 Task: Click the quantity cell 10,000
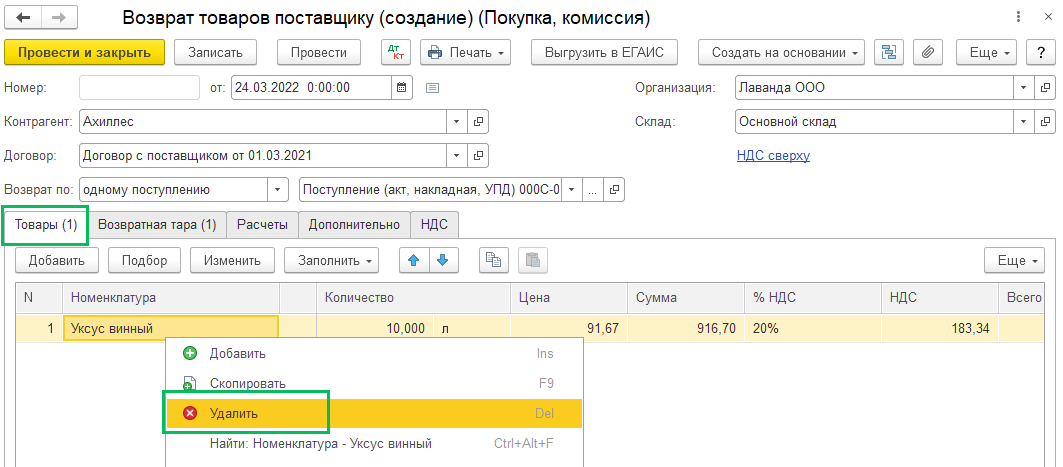coord(375,329)
